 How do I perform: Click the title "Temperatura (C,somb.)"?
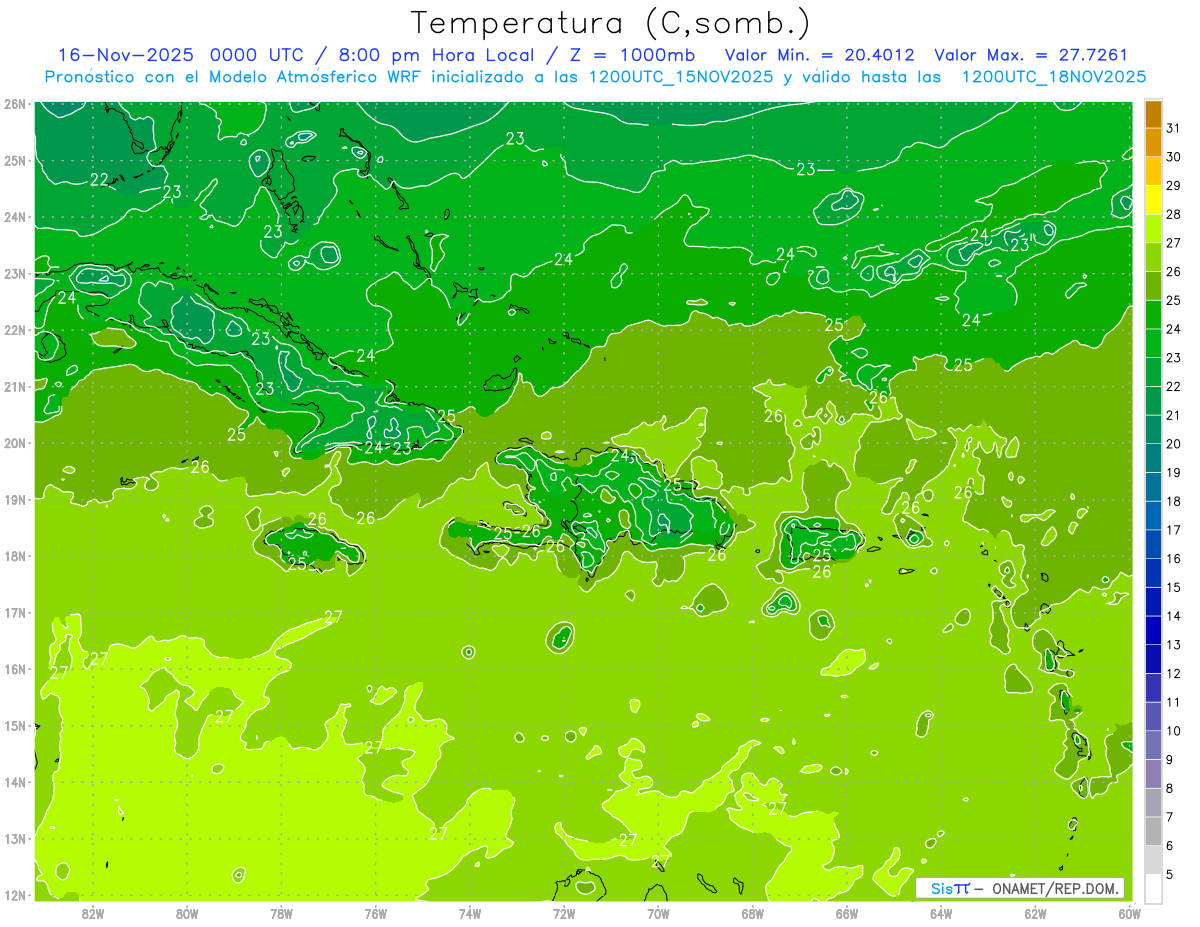pos(610,23)
